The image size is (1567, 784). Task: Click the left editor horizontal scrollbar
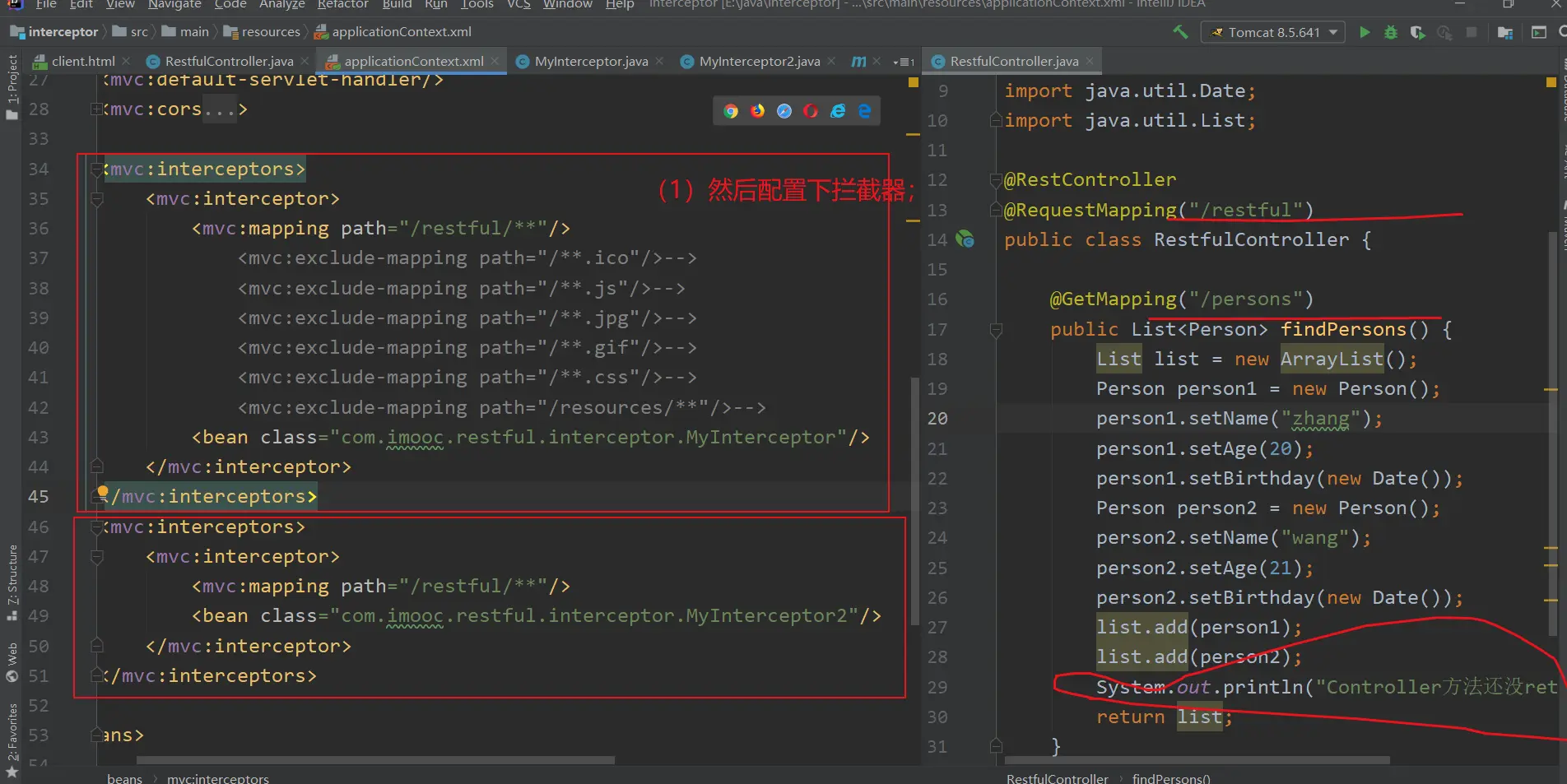click(375, 760)
